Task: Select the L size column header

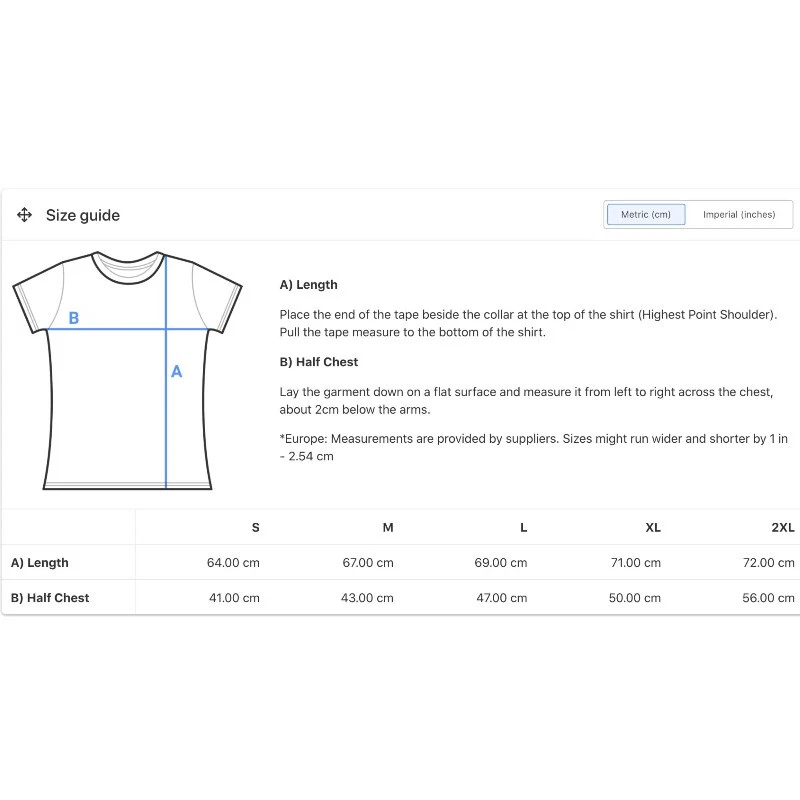Action: pos(523,527)
